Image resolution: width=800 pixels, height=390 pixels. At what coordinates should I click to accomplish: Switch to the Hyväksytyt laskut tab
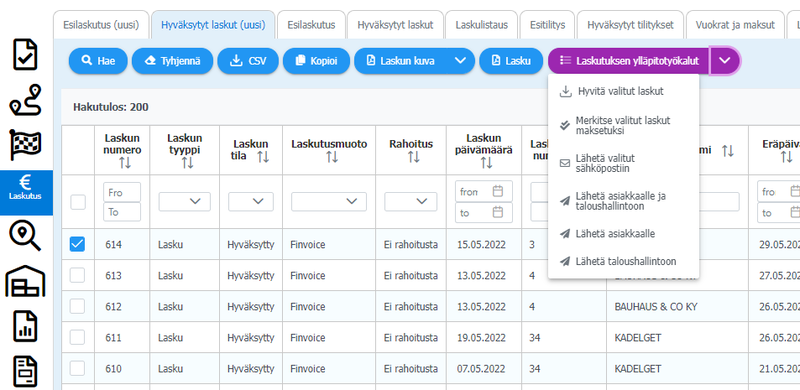point(395,25)
